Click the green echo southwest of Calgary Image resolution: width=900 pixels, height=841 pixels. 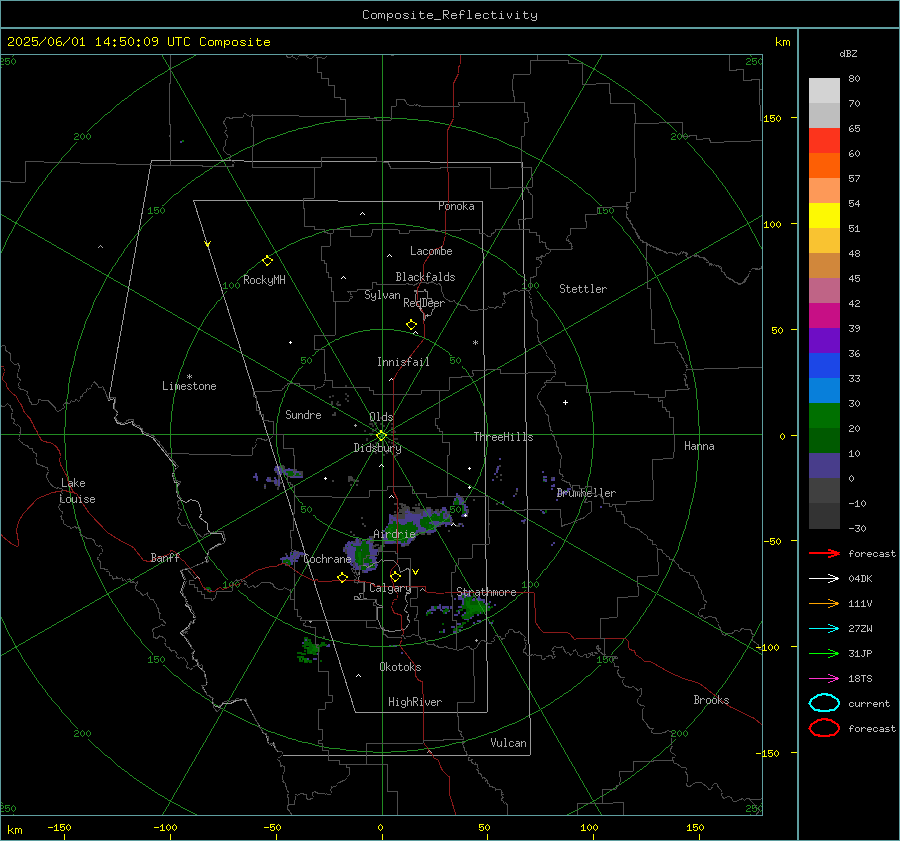coord(311,649)
